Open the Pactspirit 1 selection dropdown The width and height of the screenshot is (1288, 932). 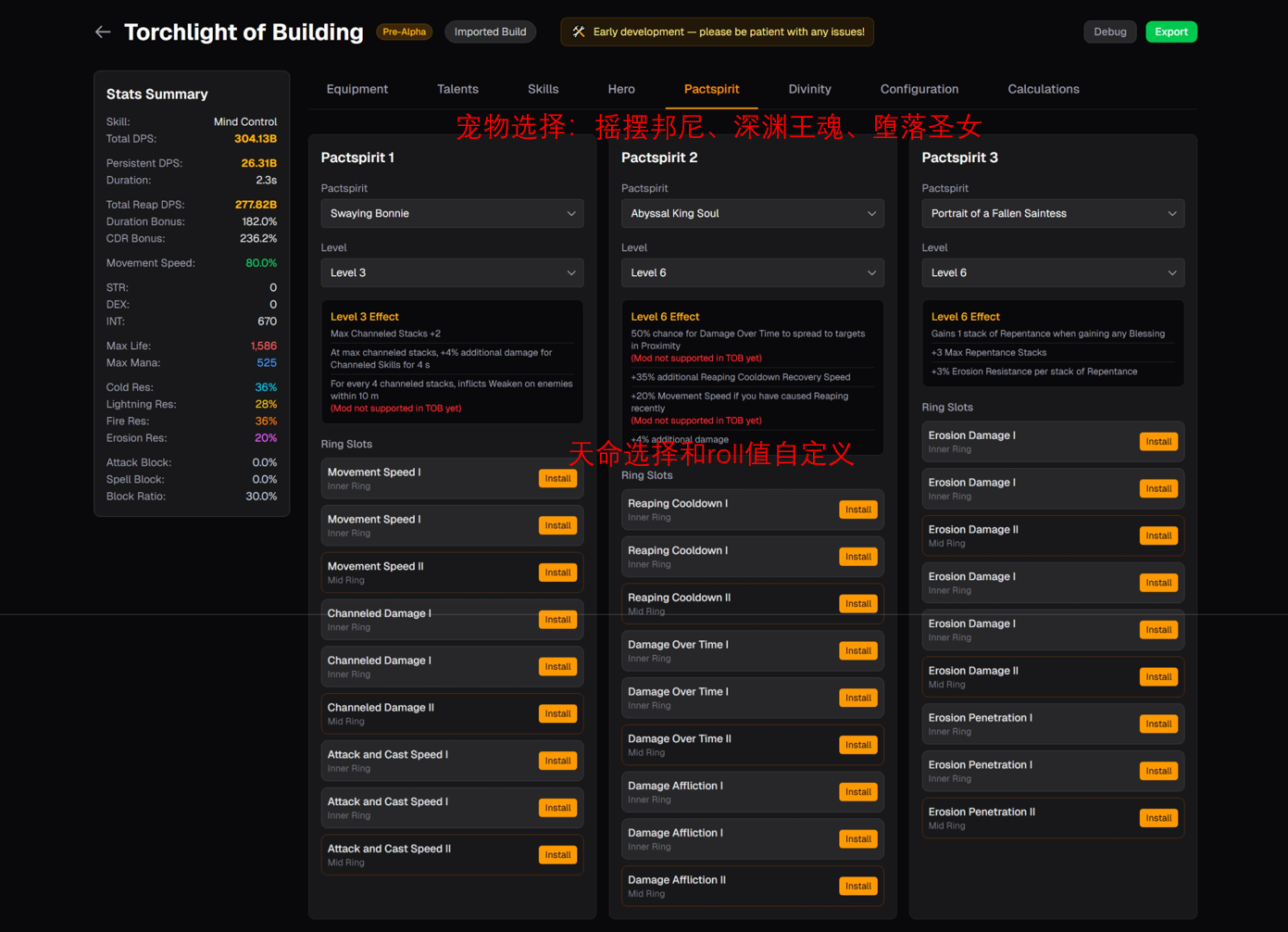tap(452, 213)
